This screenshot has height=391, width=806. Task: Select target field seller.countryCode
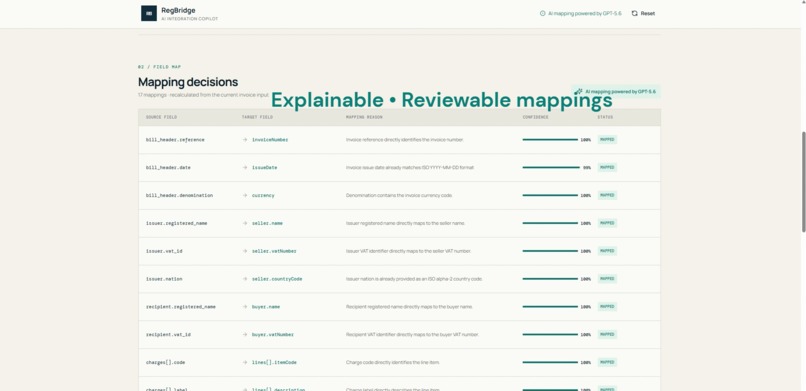point(277,278)
